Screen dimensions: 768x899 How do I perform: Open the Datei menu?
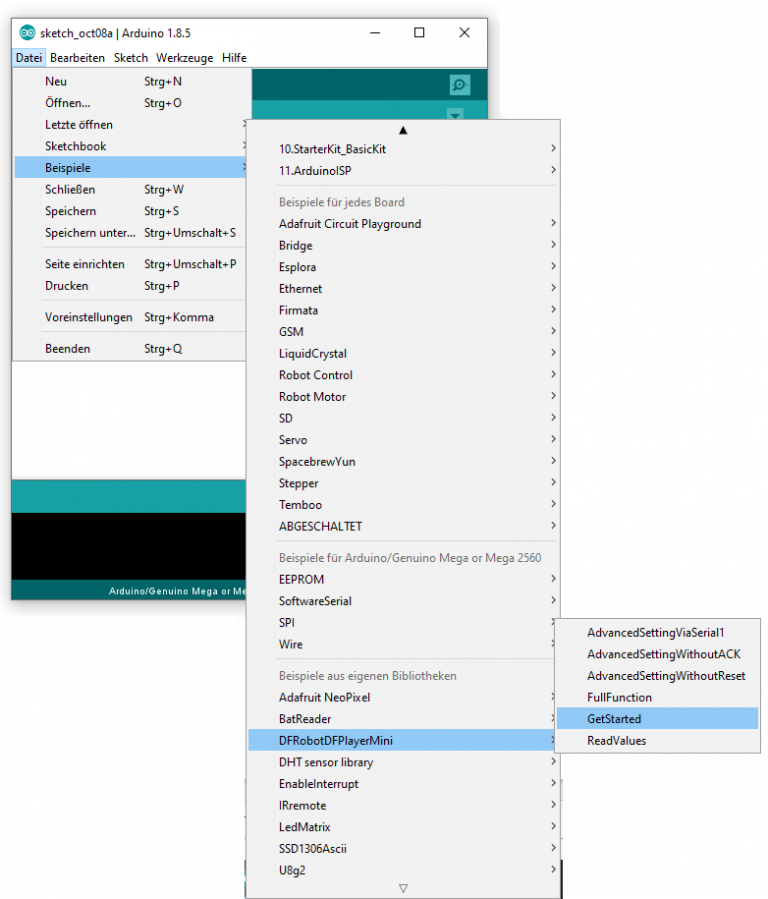pyautogui.click(x=29, y=57)
